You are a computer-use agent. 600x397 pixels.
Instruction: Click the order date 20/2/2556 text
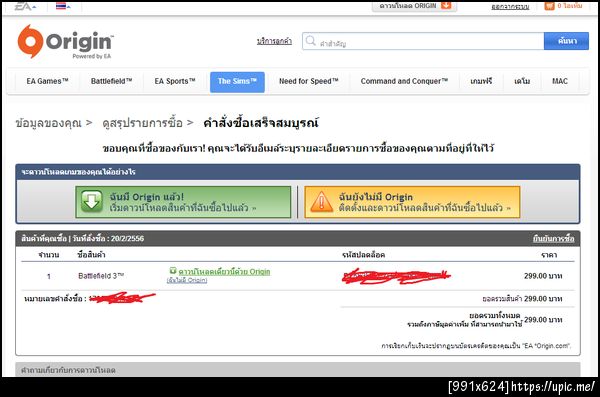click(x=127, y=239)
